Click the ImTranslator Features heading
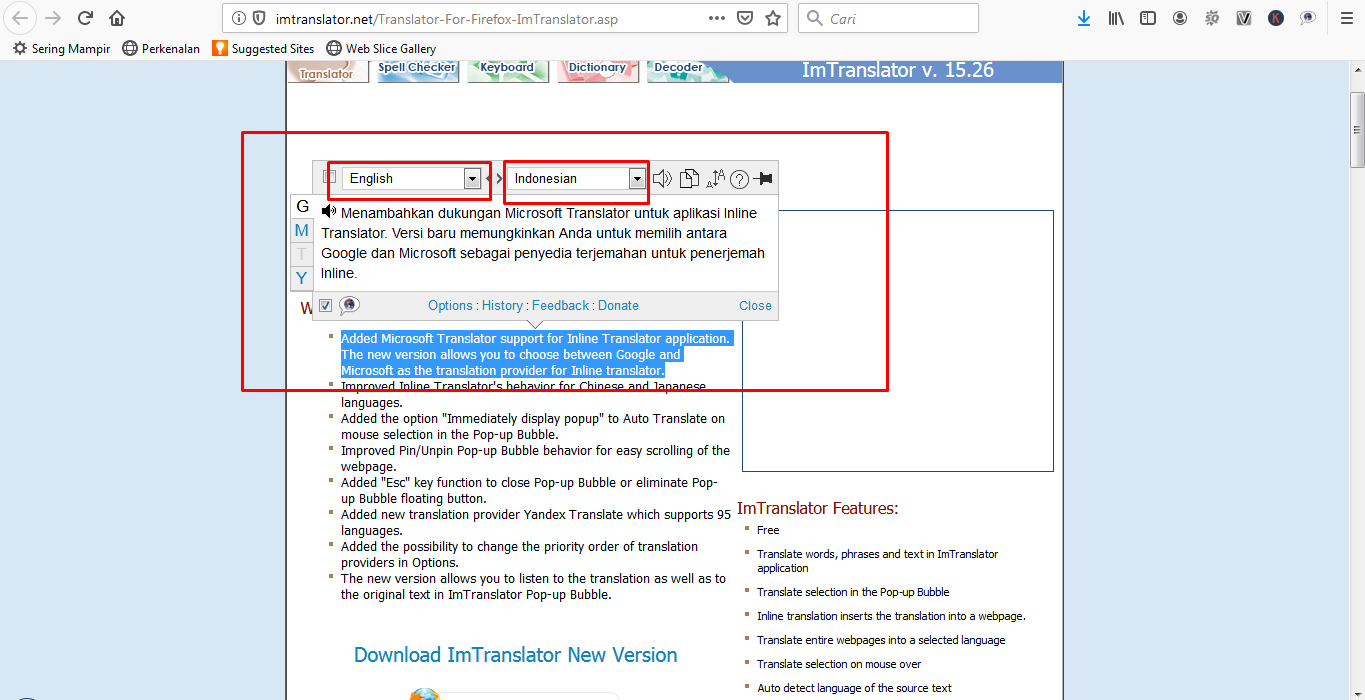This screenshot has width=1365, height=700. click(x=818, y=508)
